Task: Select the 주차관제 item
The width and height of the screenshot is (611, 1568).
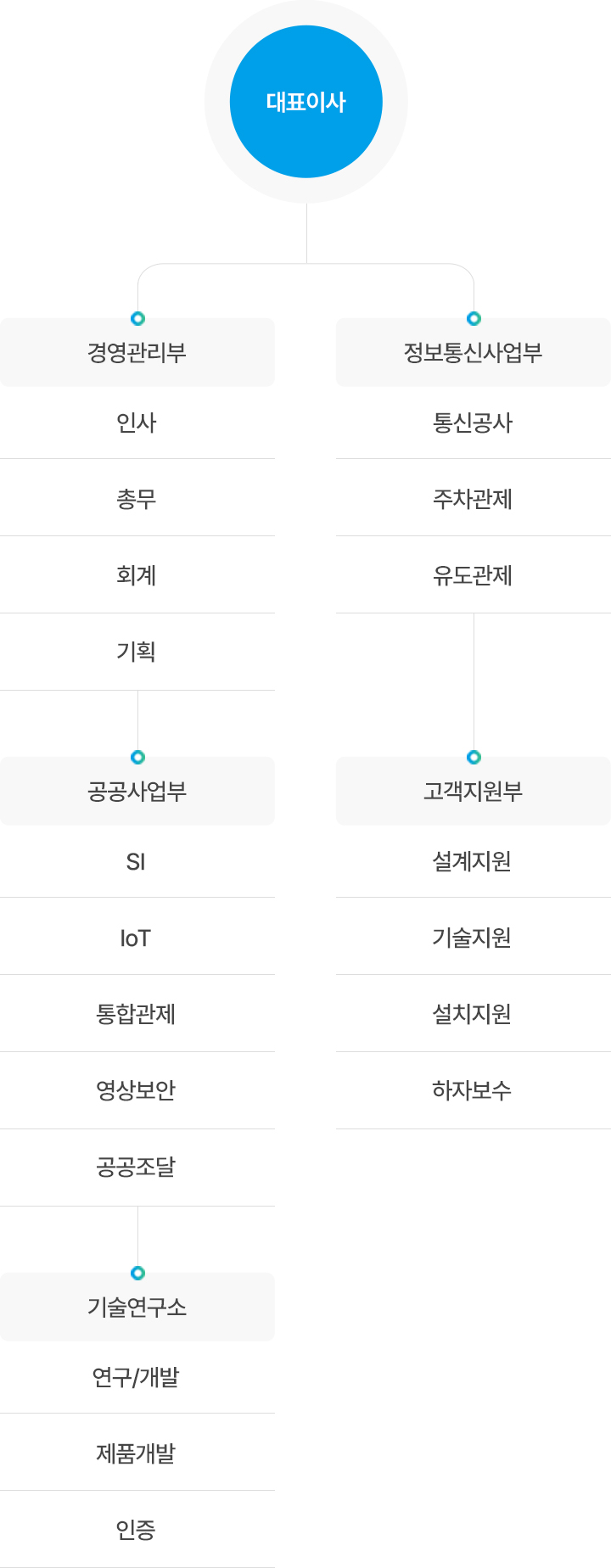Action: 474,499
